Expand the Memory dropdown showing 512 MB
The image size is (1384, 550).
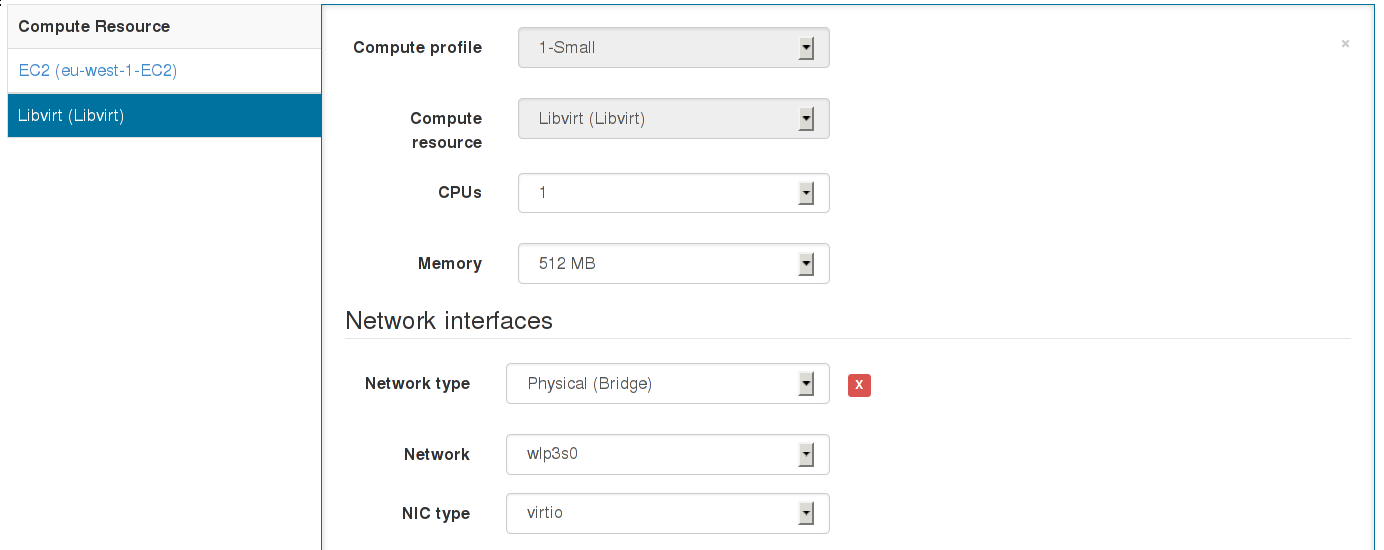click(673, 264)
